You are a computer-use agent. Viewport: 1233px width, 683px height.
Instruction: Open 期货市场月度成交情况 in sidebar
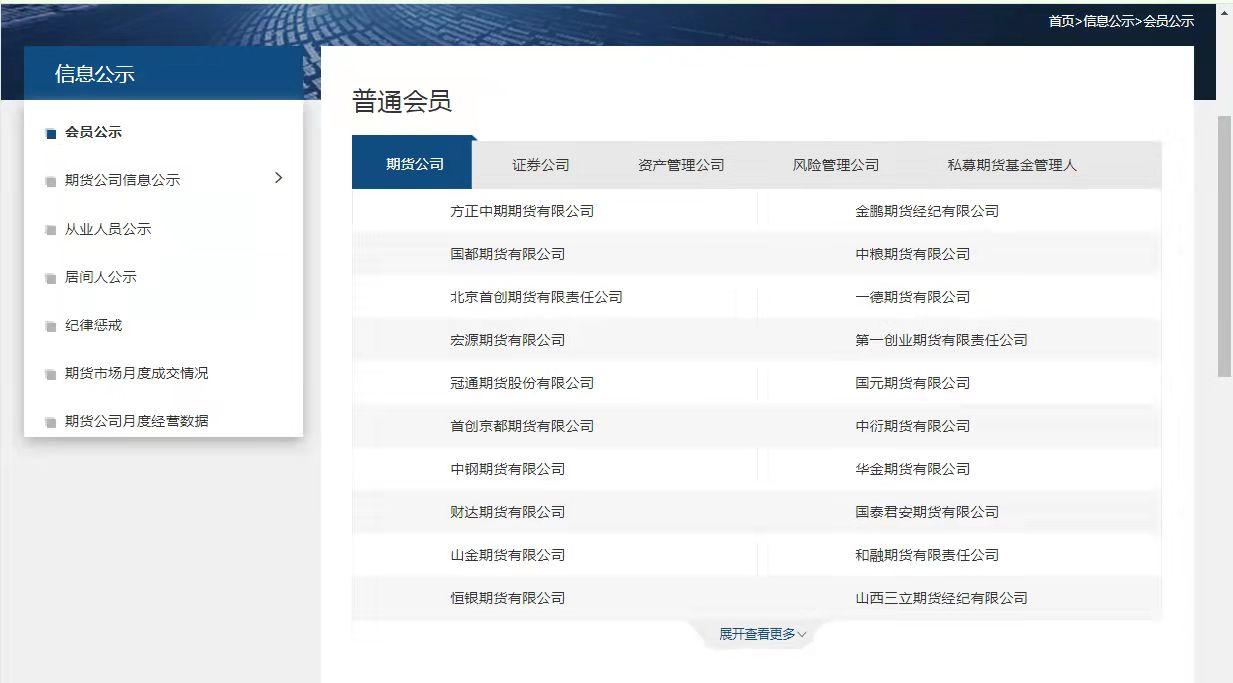pyautogui.click(x=136, y=373)
